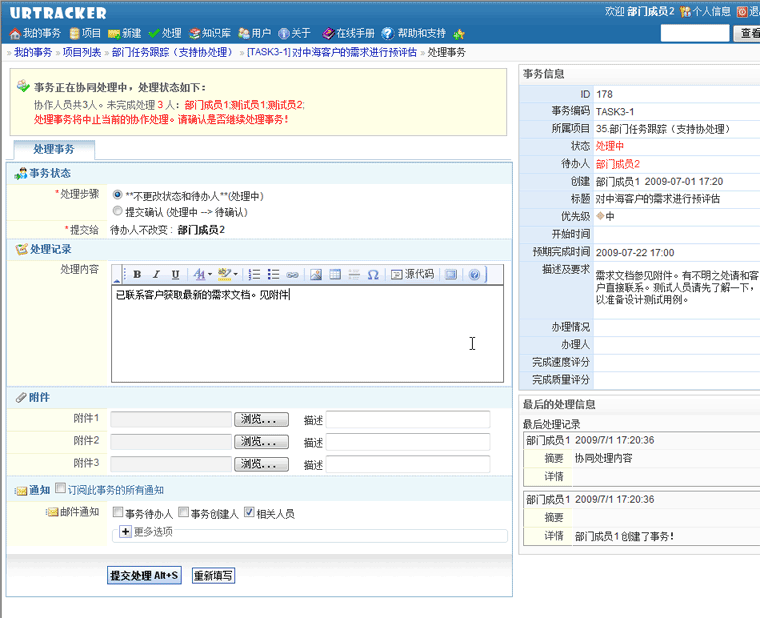This screenshot has width=760, height=618.
Task: Toggle italic formatting in editor
Action: coord(156,274)
